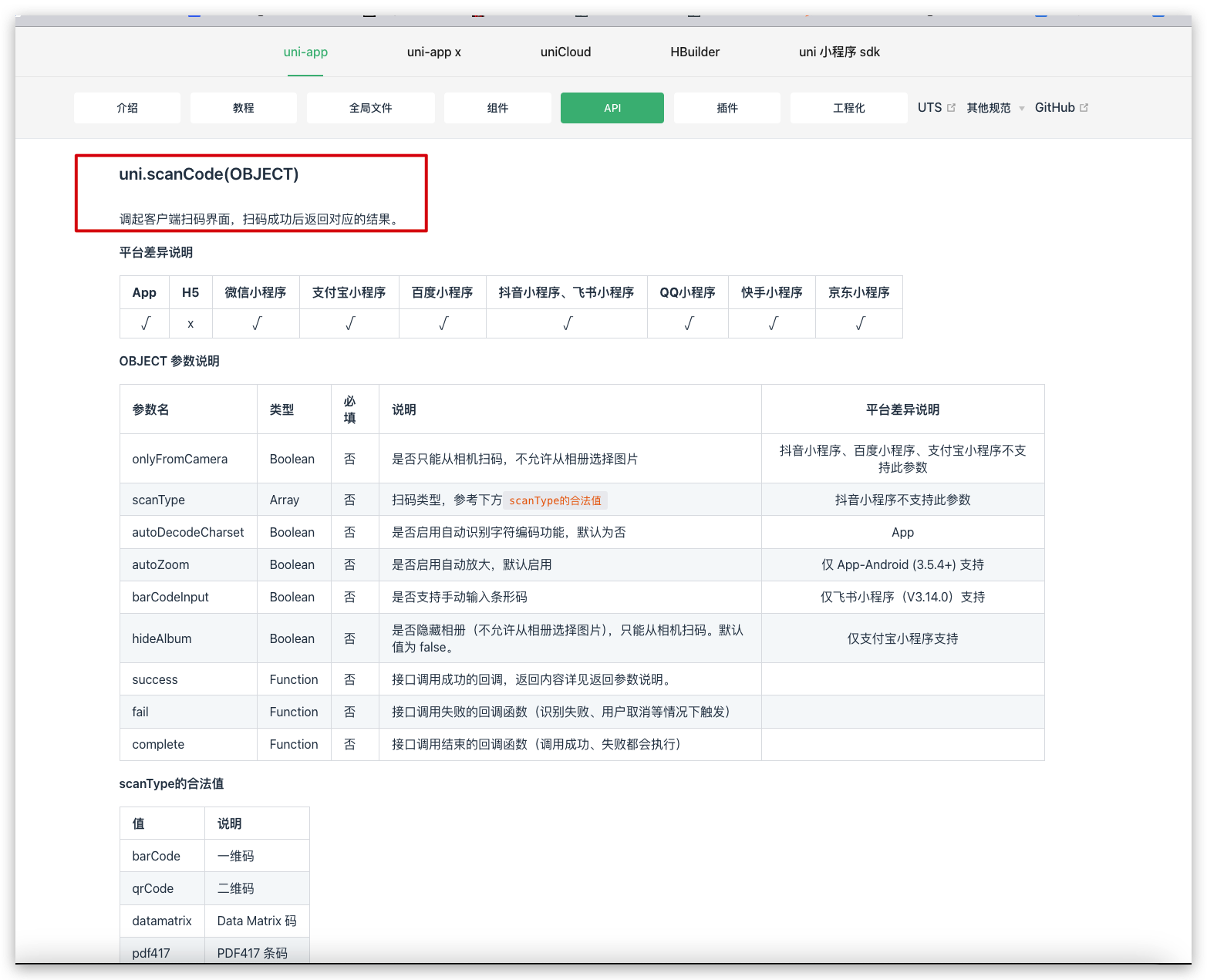The width and height of the screenshot is (1207, 980).
Task: Click the scanType的合法值 section heading
Action: click(x=171, y=783)
